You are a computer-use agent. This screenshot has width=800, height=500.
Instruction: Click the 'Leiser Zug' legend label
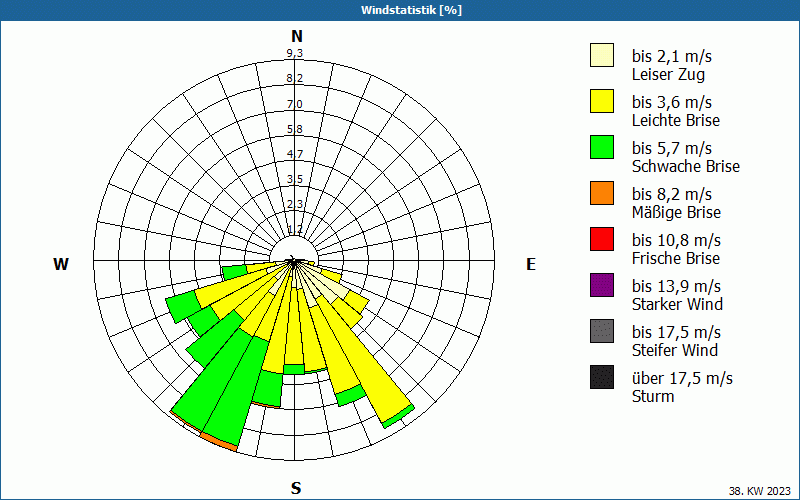[x=668, y=74]
